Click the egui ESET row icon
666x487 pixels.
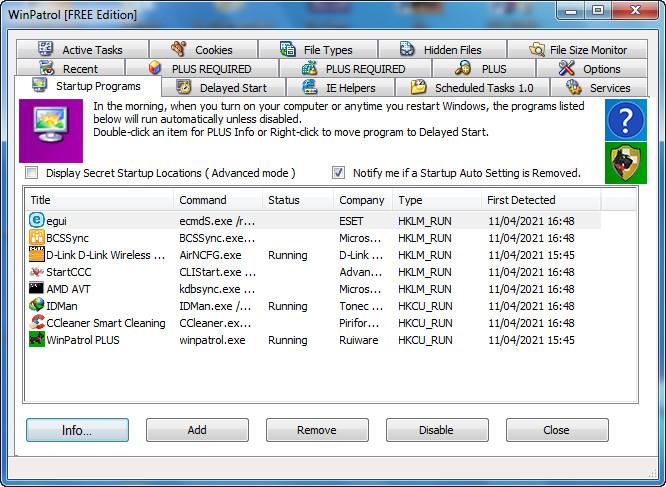click(x=37, y=220)
